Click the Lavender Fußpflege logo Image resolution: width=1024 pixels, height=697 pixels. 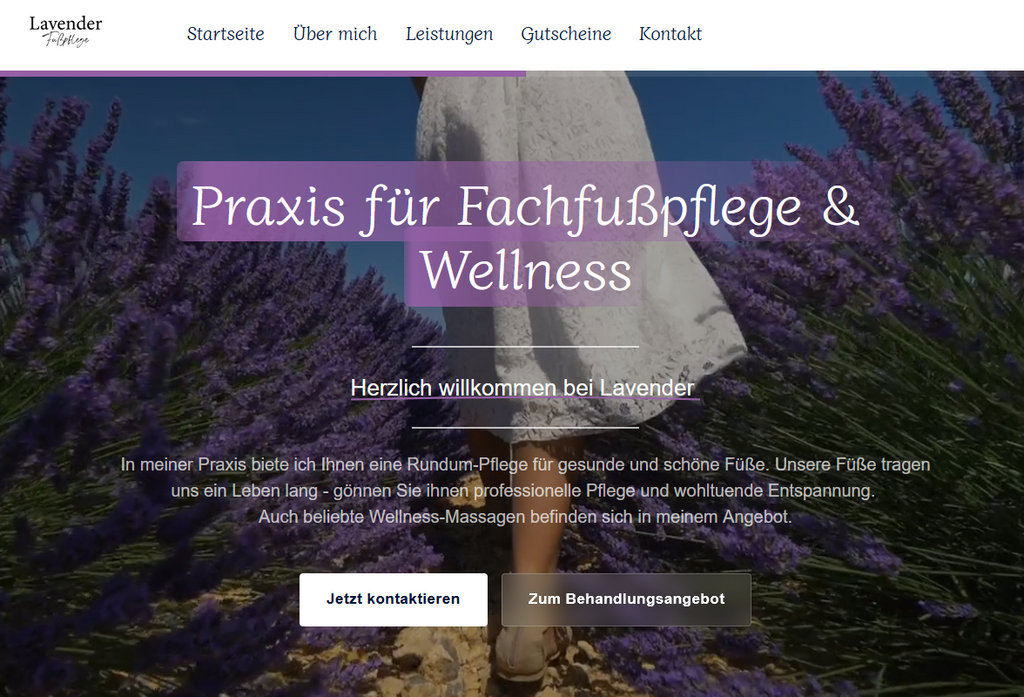pos(65,31)
